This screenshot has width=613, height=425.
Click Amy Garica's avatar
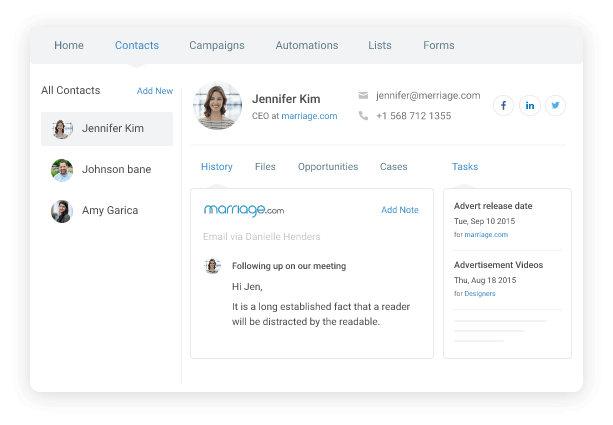point(62,211)
